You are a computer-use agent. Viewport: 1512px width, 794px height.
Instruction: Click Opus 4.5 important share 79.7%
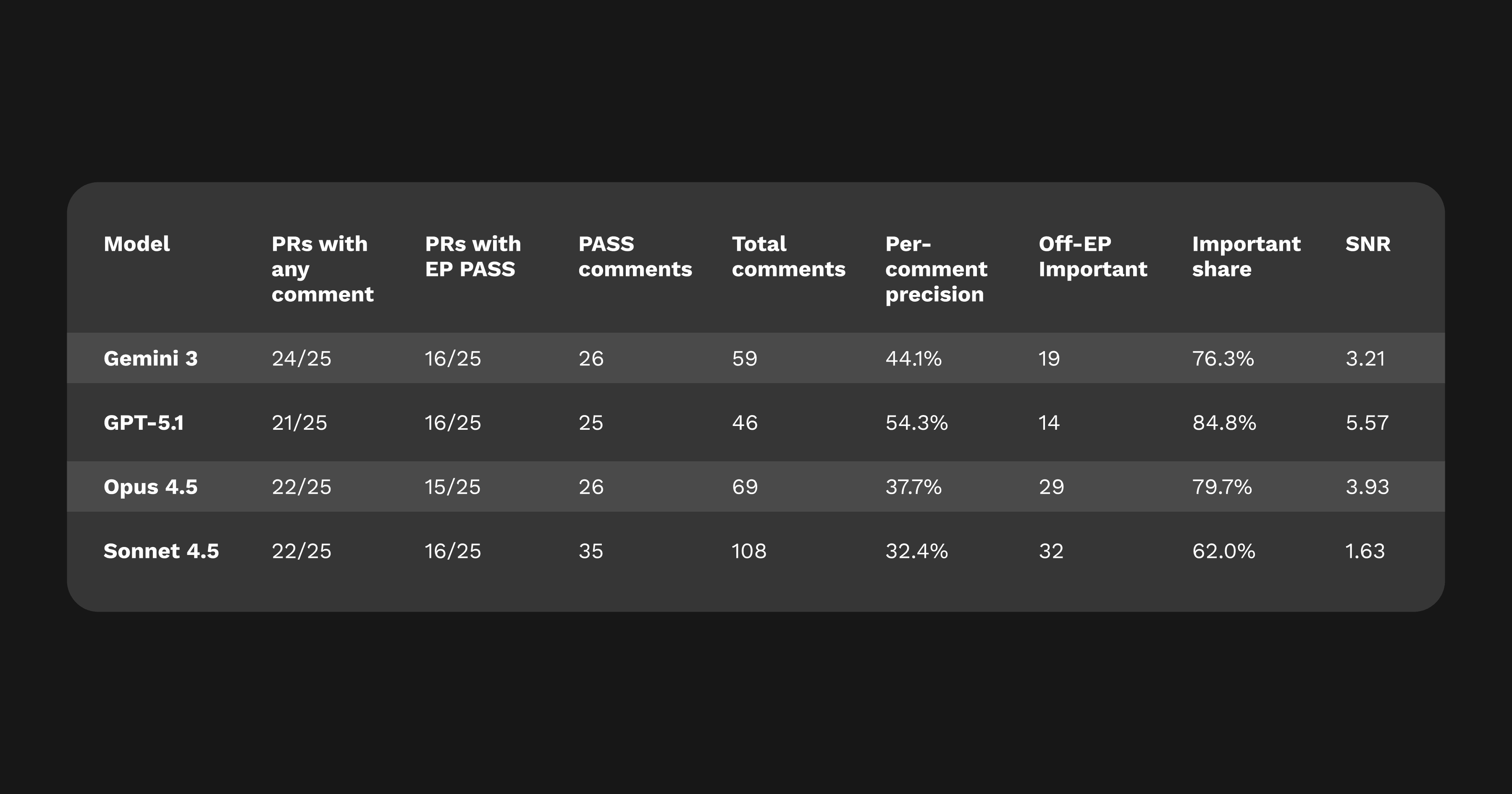tap(1222, 487)
